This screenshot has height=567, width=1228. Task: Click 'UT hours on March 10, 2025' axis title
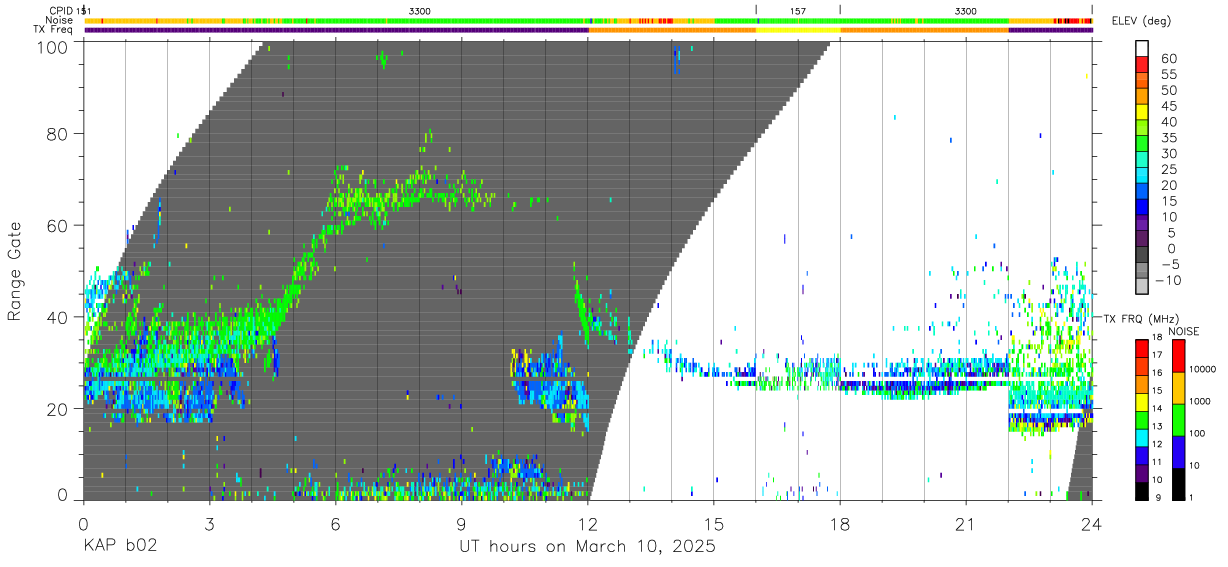coord(587,547)
